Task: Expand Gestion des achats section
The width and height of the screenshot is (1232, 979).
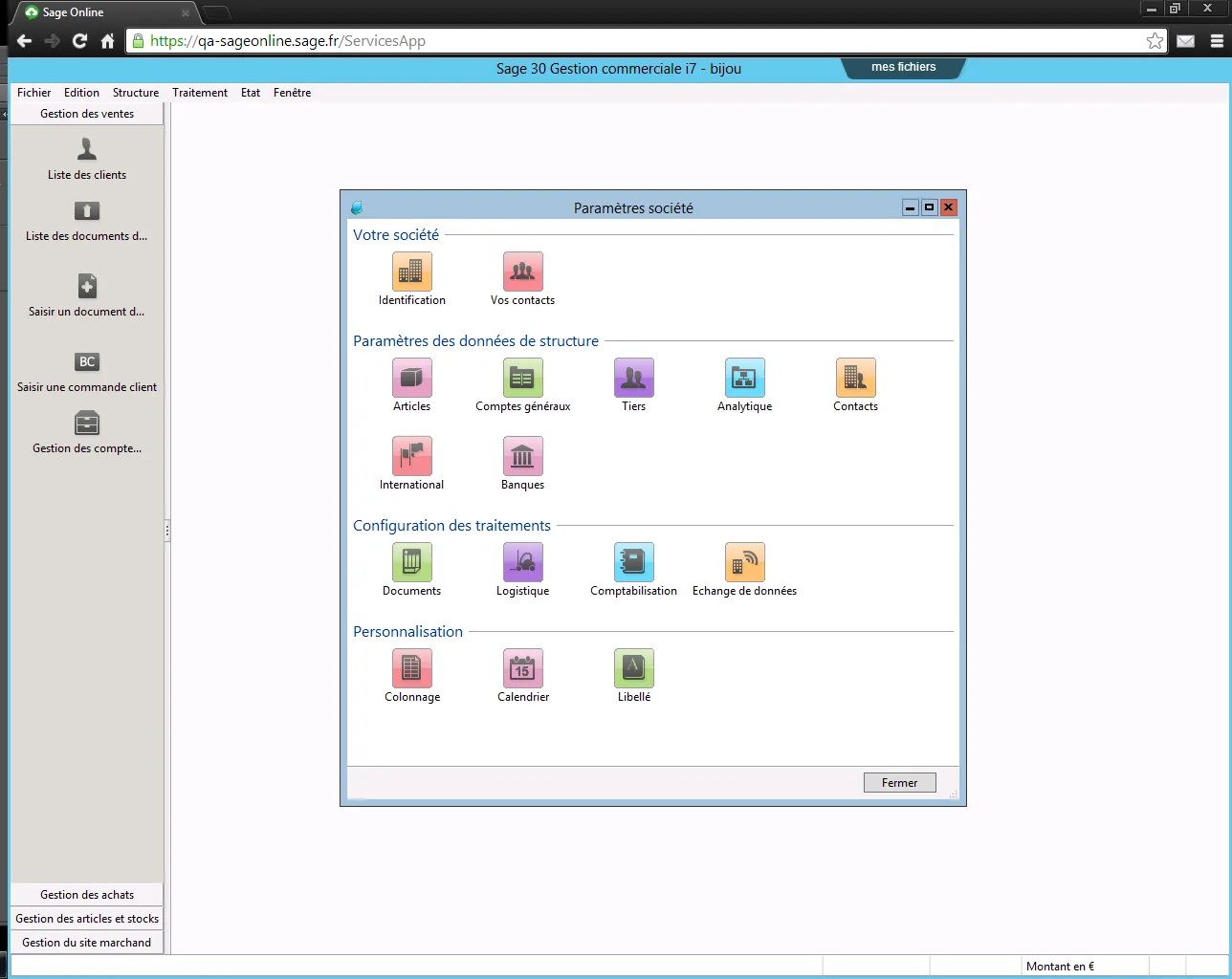Action: tap(87, 895)
